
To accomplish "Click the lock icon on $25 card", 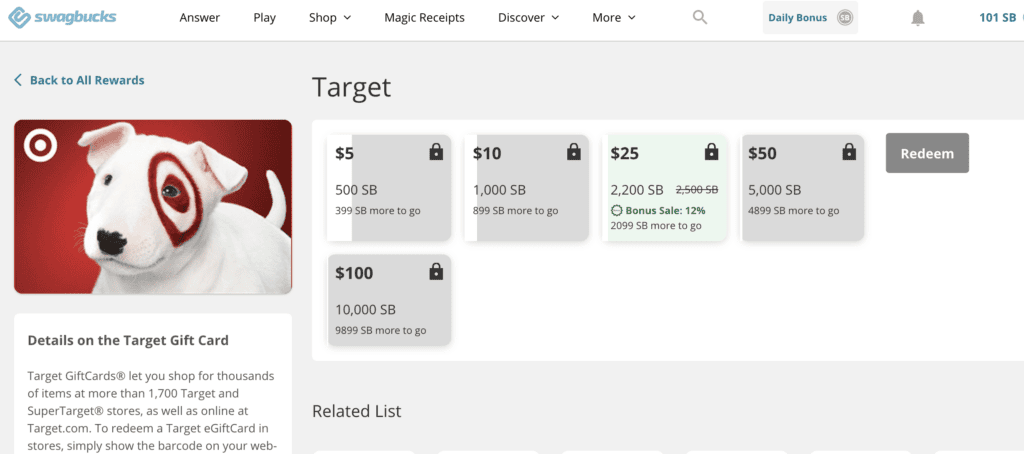I will [711, 152].
